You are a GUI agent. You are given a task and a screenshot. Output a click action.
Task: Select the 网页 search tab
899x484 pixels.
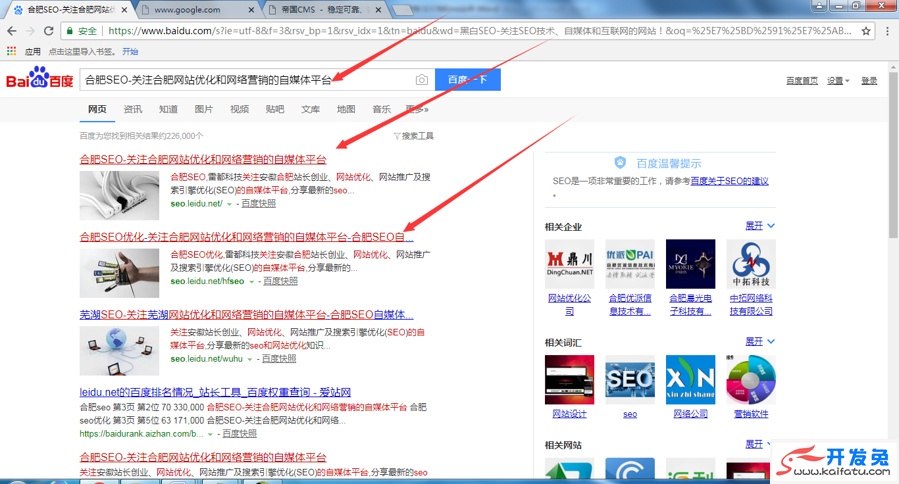(x=97, y=109)
